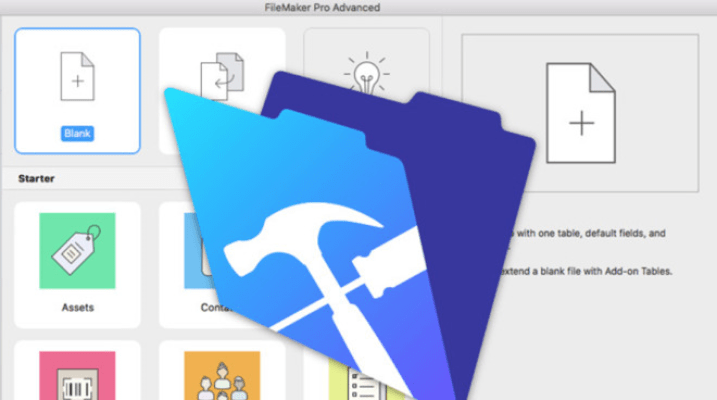The height and width of the screenshot is (400, 717).
Task: Click the FileMaker Pro Advanced title bar
Action: point(358,7)
